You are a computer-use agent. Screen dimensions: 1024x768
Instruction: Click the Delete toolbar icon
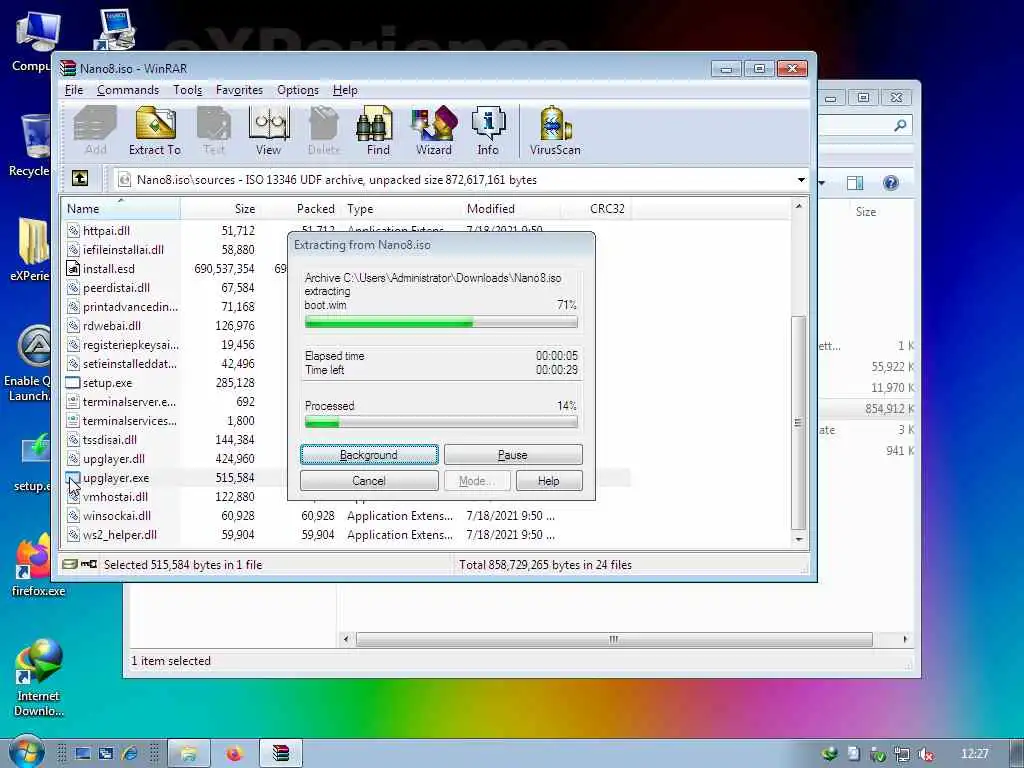pyautogui.click(x=324, y=131)
